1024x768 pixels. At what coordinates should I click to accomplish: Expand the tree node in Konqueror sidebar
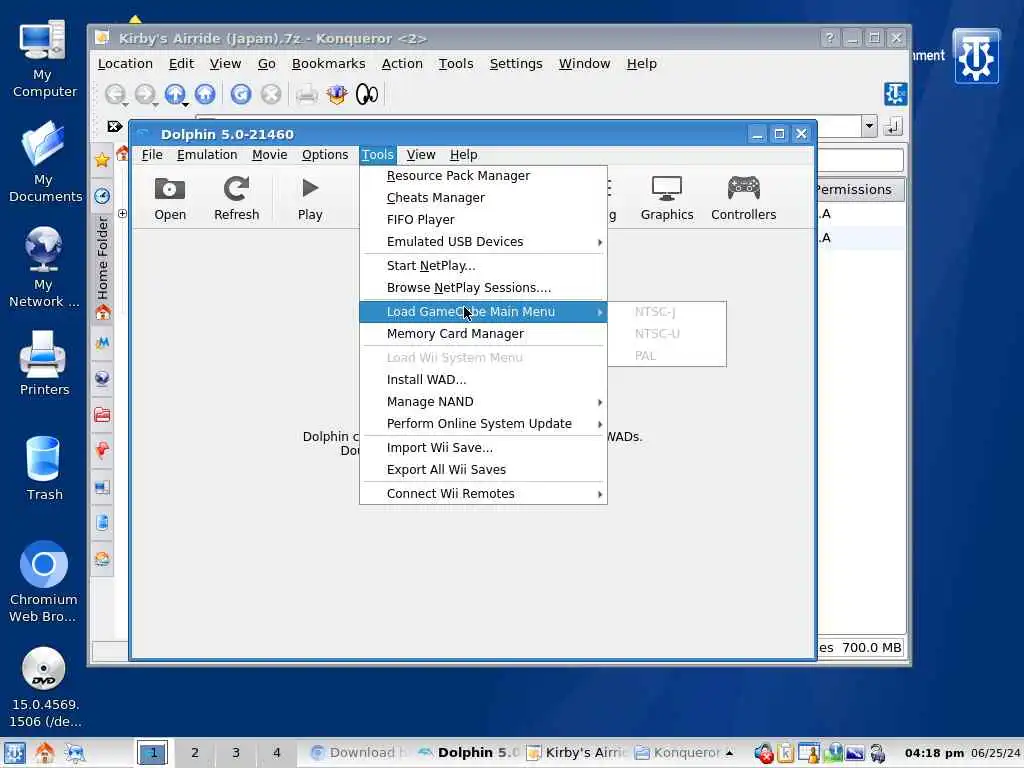pyautogui.click(x=122, y=214)
